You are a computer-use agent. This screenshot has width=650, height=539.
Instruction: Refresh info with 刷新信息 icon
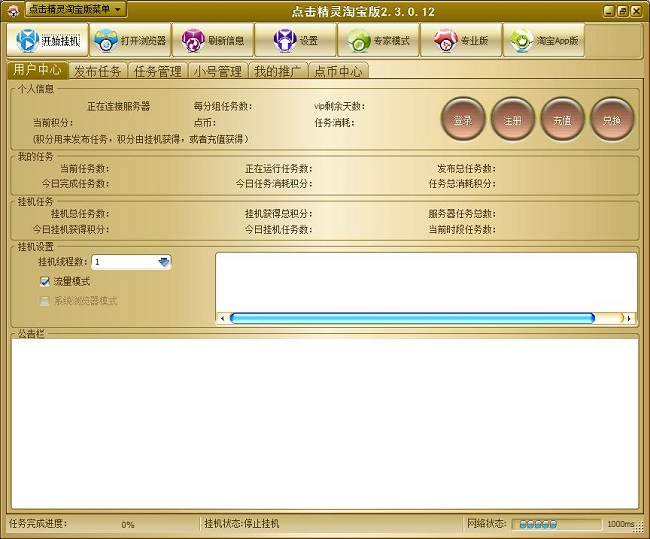pyautogui.click(x=193, y=40)
